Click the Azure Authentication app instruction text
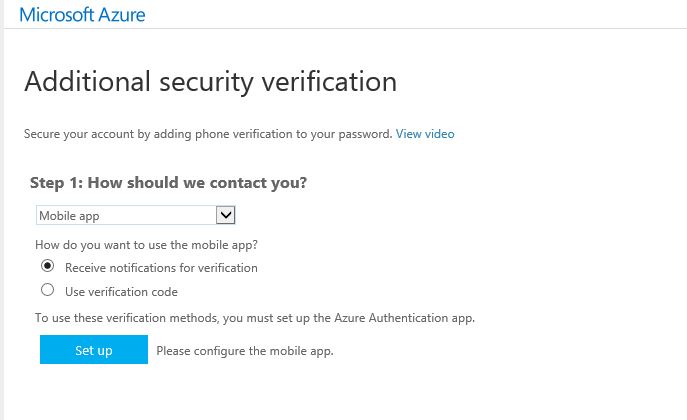Image resolution: width=687 pixels, height=420 pixels. 254,318
